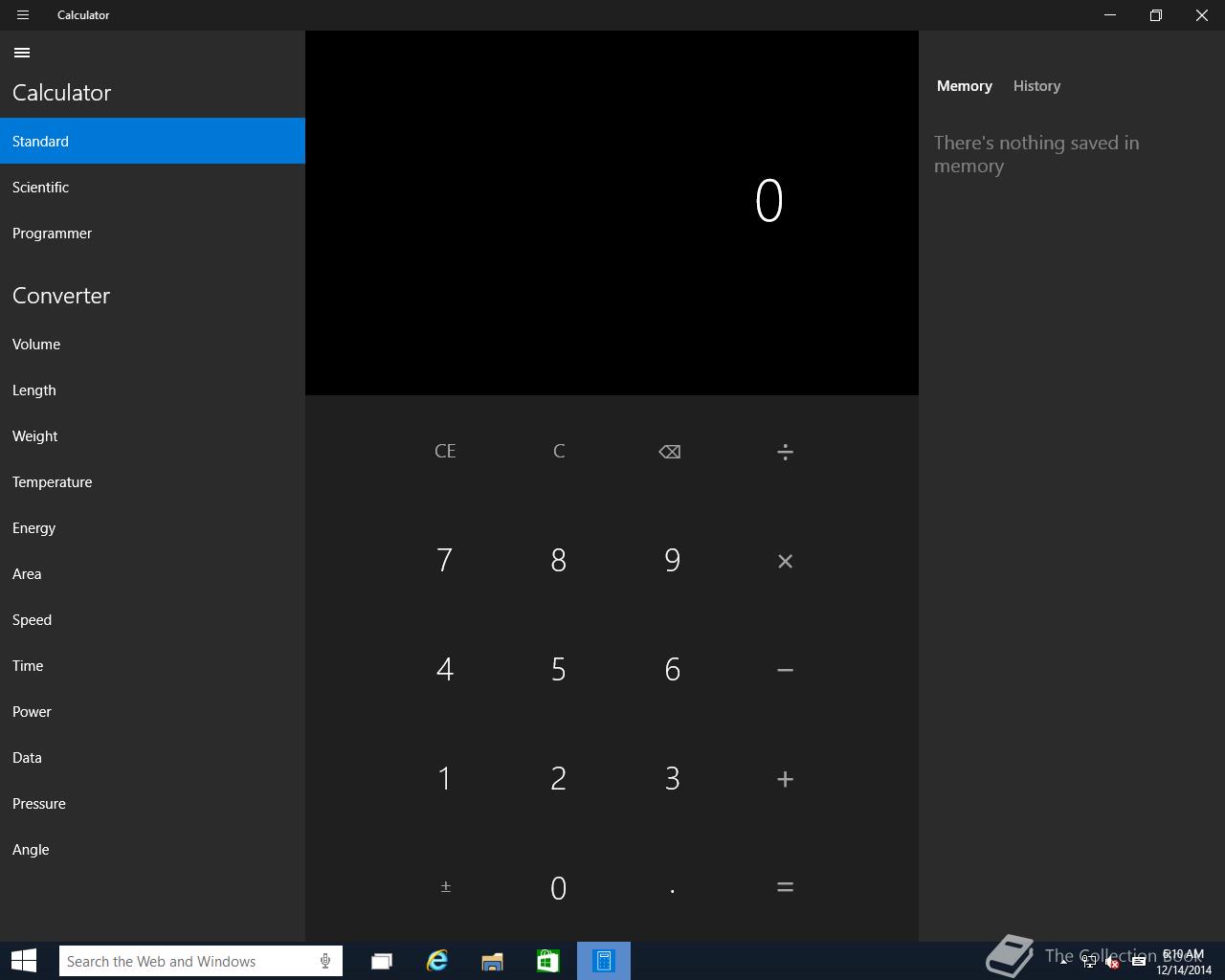Open the Windows Start button
1225x980 pixels.
24,961
